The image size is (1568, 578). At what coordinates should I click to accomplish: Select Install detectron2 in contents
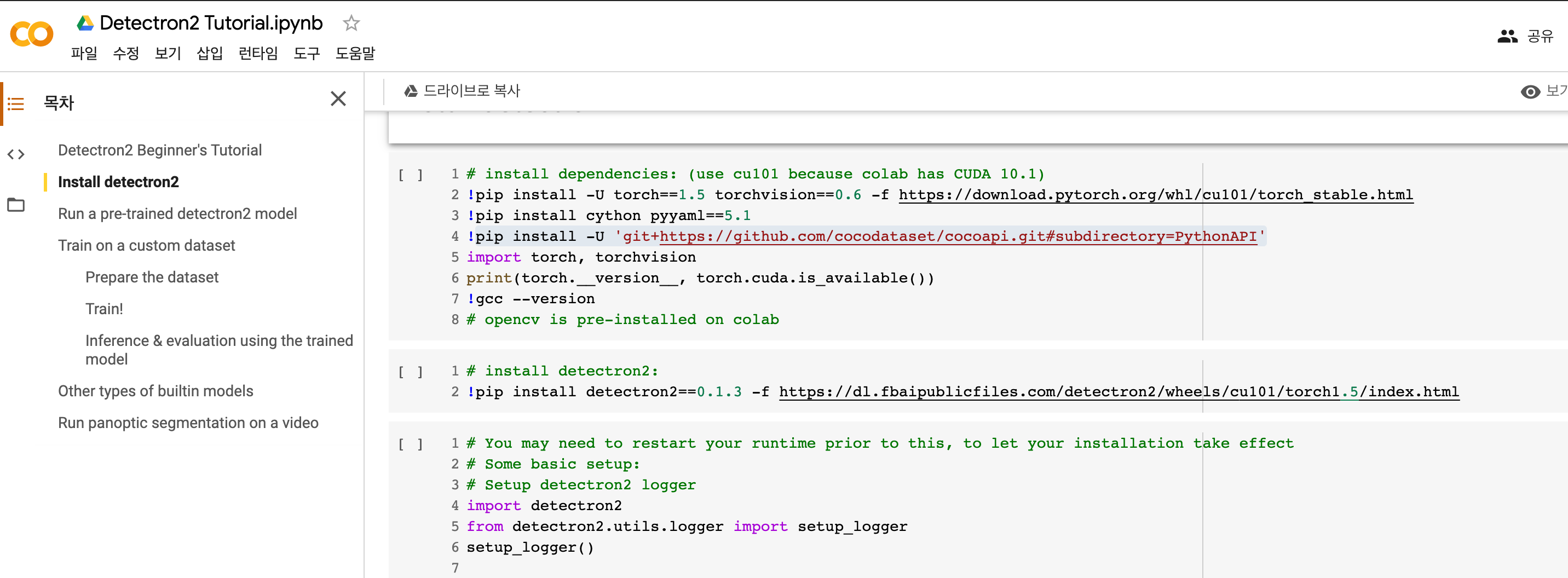click(x=118, y=182)
